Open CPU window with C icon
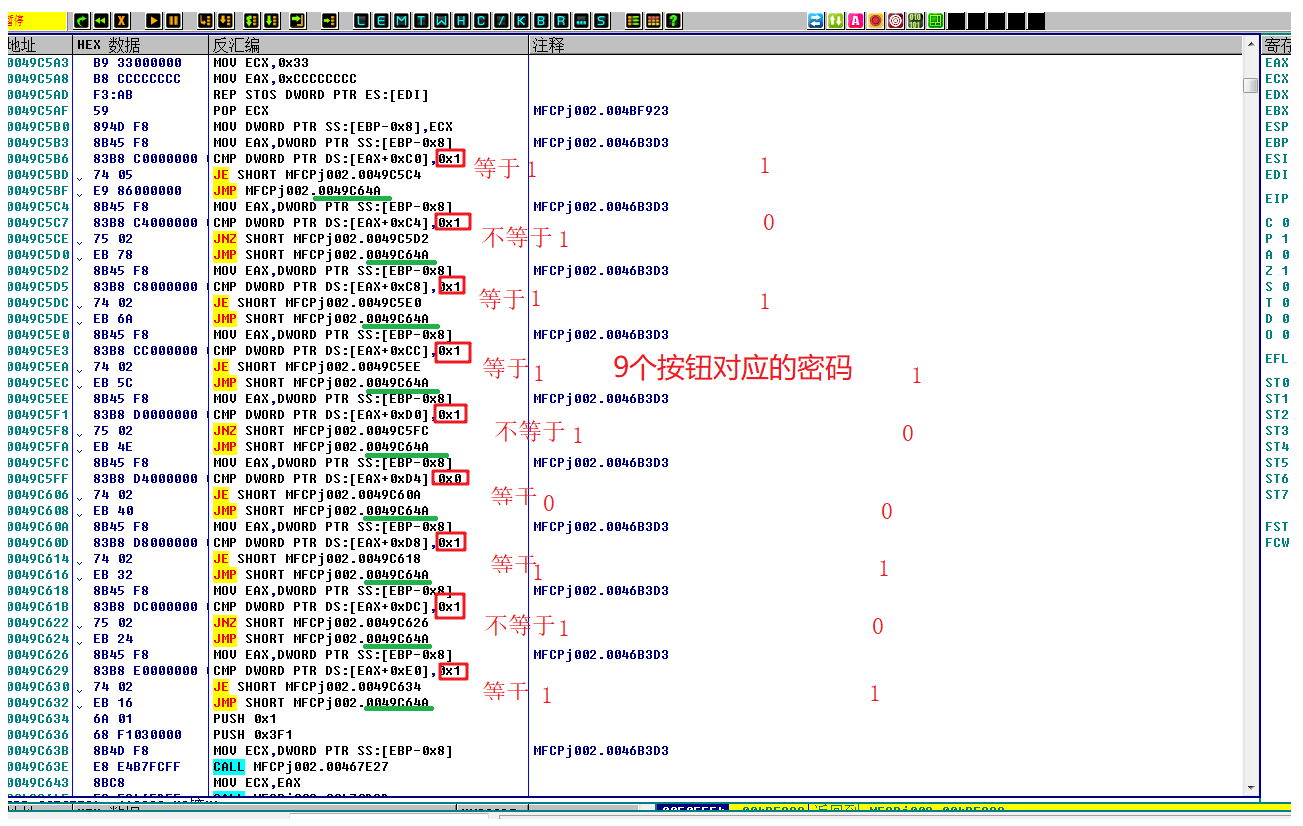This screenshot has height=826, width=1303. [482, 20]
